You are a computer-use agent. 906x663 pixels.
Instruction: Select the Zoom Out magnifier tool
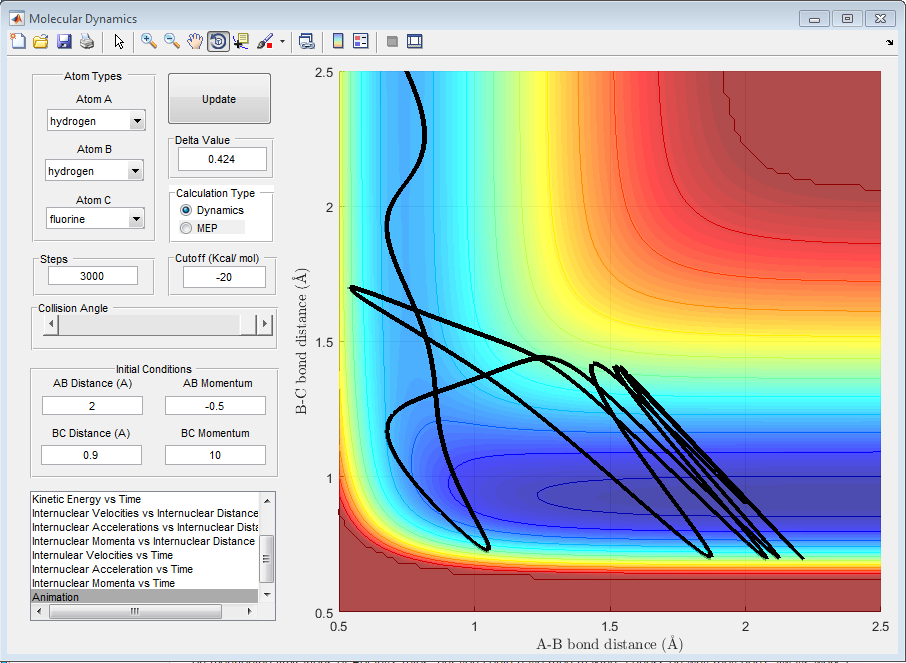tap(172, 42)
